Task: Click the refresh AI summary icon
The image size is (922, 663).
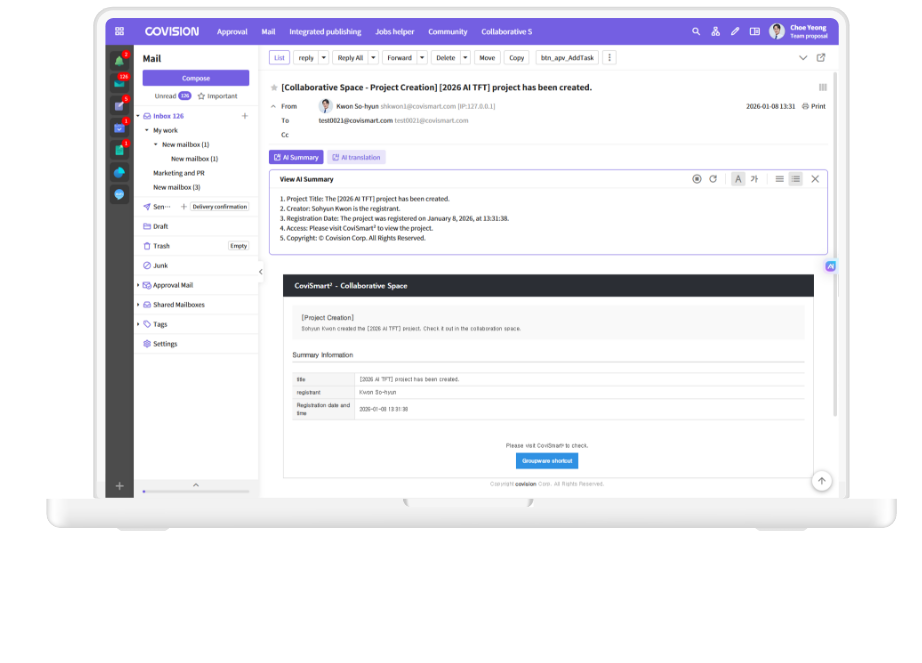Action: pyautogui.click(x=713, y=179)
